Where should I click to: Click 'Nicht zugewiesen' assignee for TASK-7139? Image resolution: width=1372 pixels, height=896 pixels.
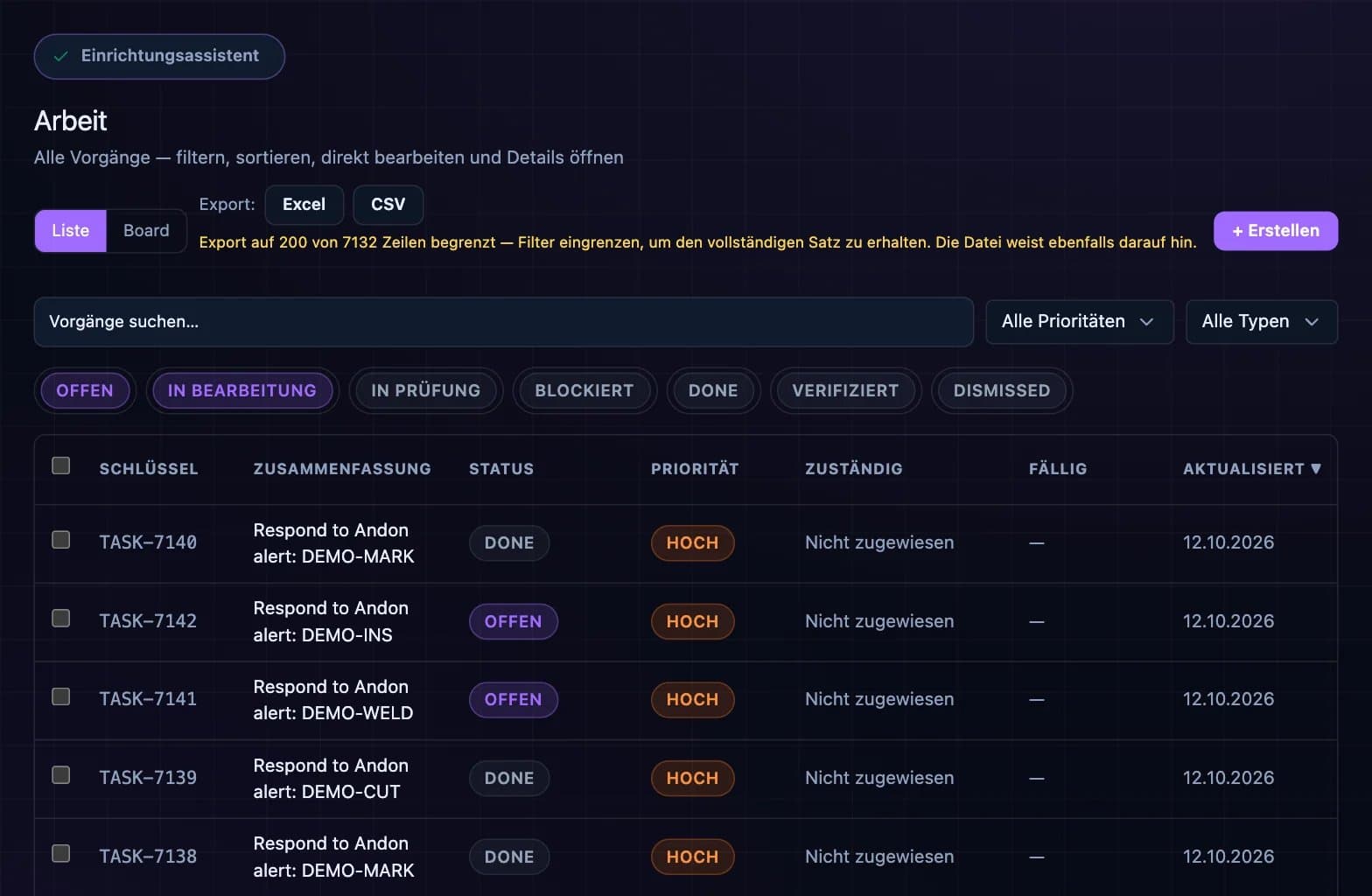point(879,778)
